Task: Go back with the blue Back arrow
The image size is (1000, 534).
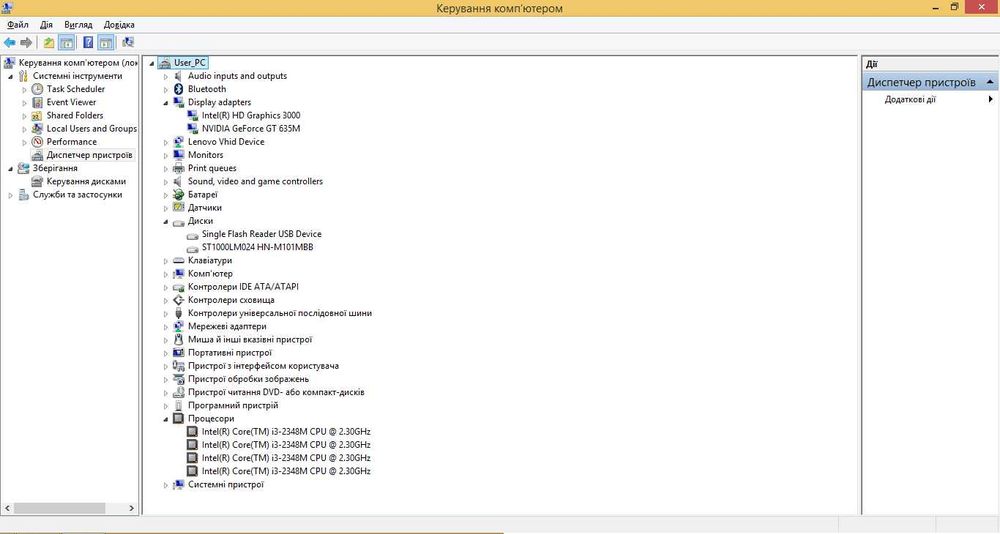Action: point(10,43)
